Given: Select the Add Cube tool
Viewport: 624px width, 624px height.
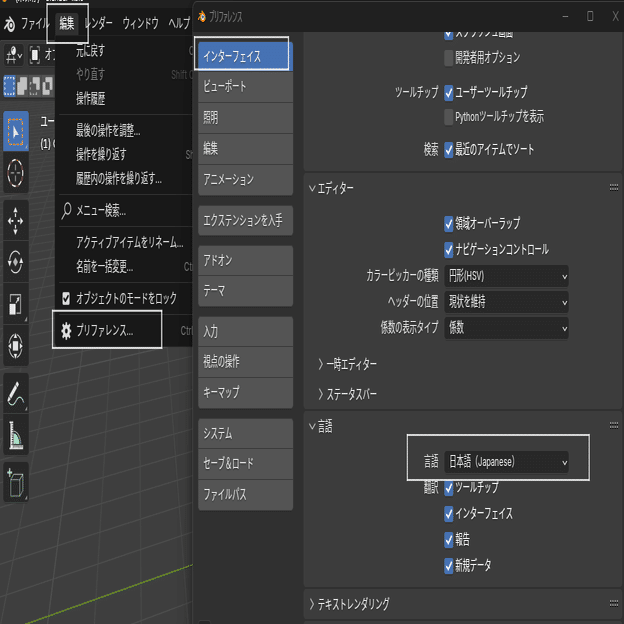Looking at the screenshot, I should click(x=16, y=482).
